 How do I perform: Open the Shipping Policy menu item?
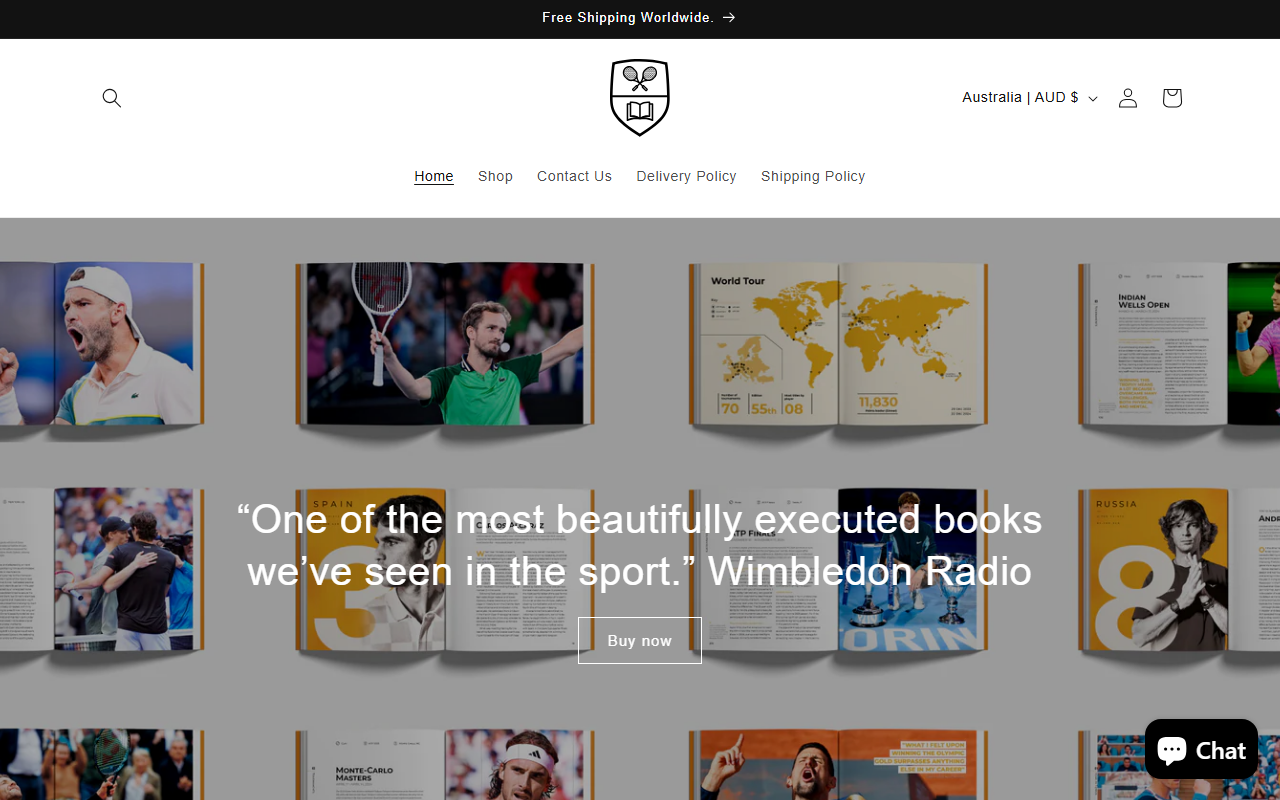pyautogui.click(x=813, y=176)
